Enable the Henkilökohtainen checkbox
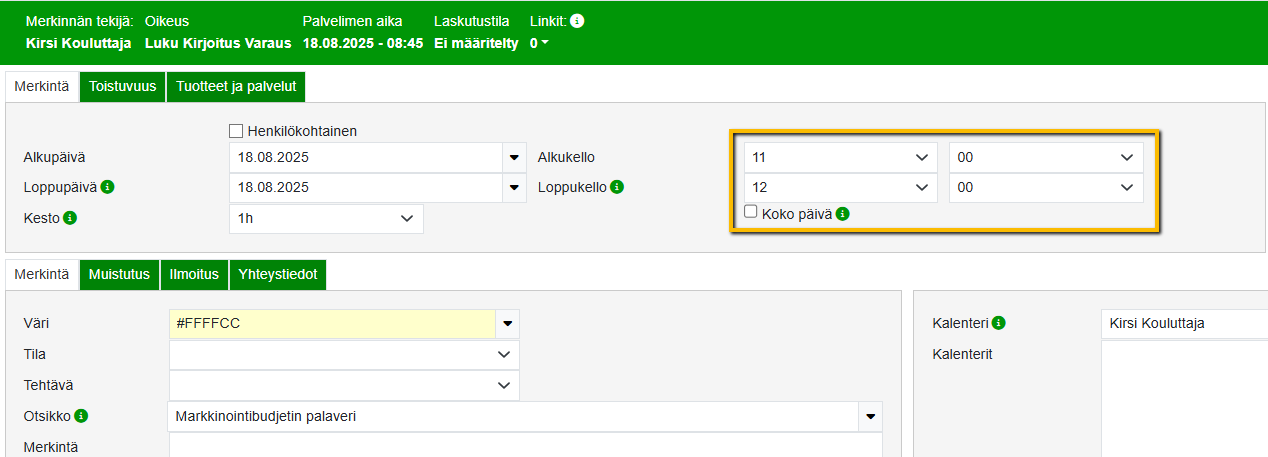This screenshot has height=457, width=1268. [236, 131]
